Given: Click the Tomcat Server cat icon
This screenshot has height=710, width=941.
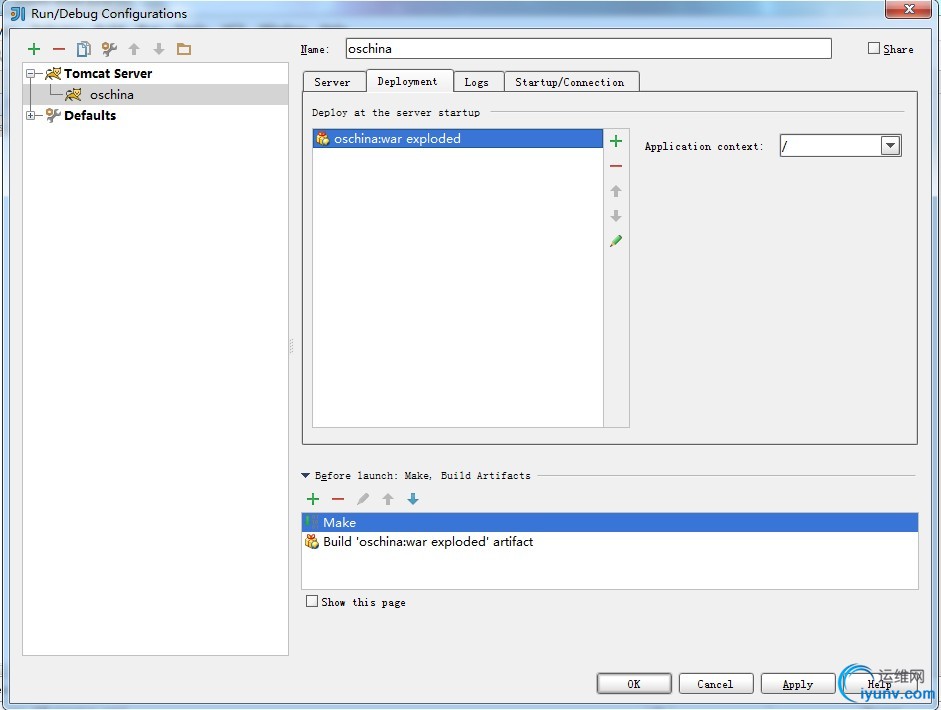Looking at the screenshot, I should point(53,74).
